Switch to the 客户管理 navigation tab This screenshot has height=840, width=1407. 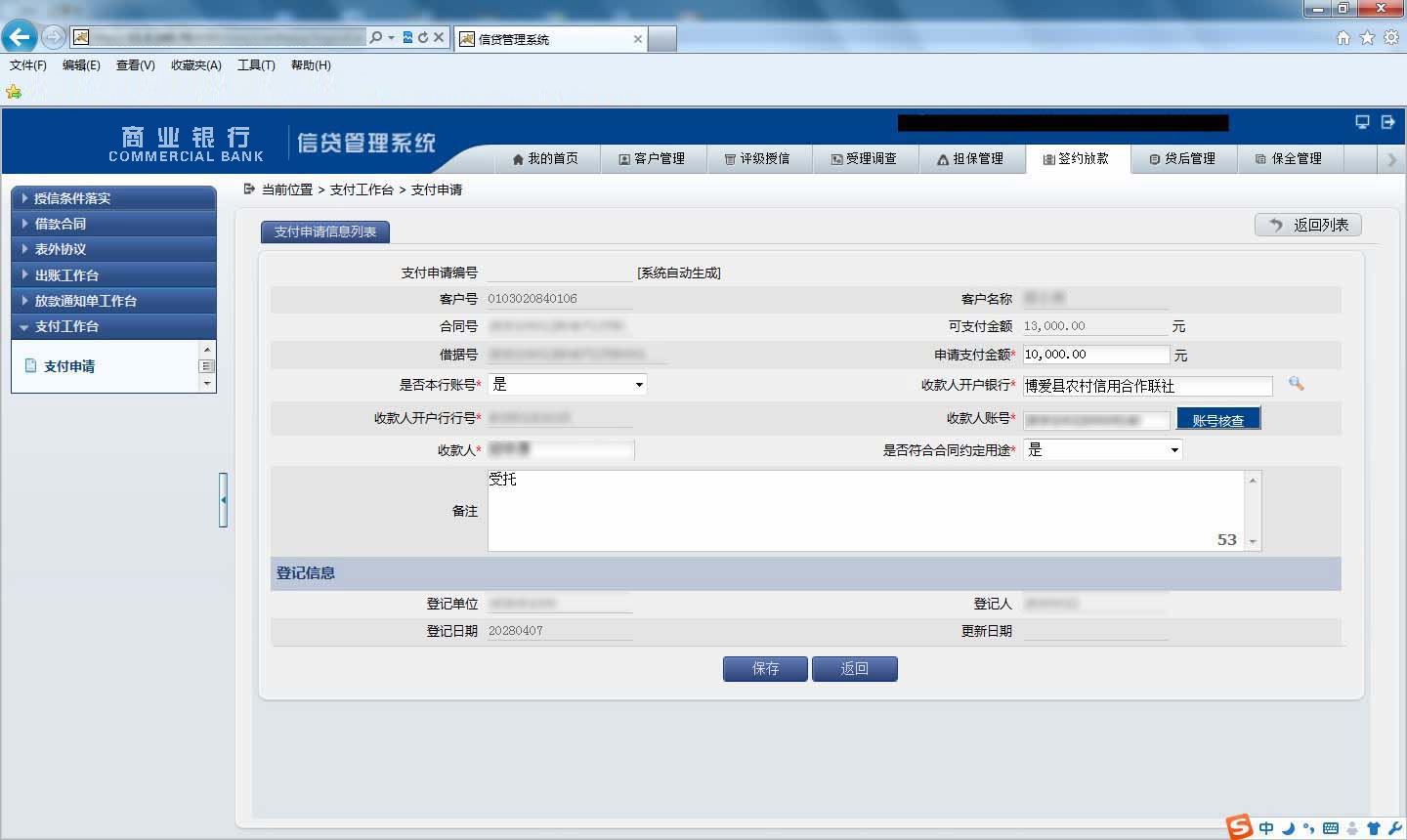tap(652, 158)
